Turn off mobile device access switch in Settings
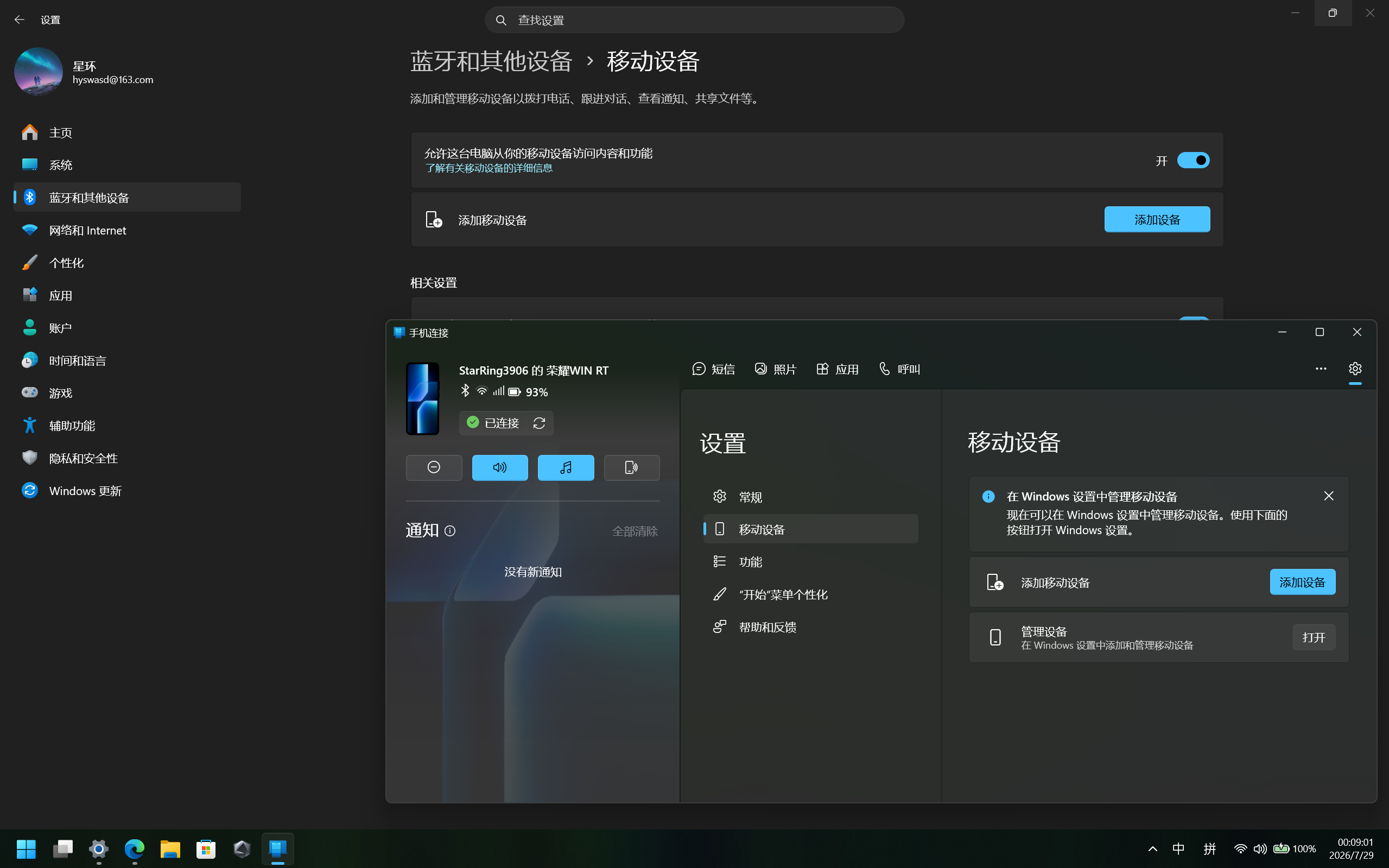The image size is (1389, 868). (x=1193, y=160)
